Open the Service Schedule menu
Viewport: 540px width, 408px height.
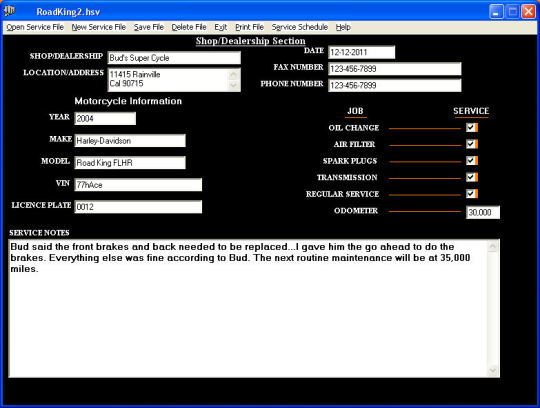299,27
